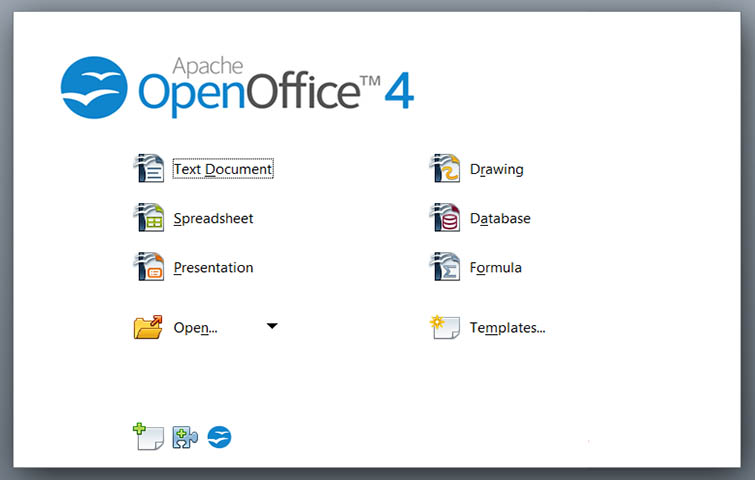Click the Database app icon
This screenshot has width=755, height=480.
(x=444, y=217)
